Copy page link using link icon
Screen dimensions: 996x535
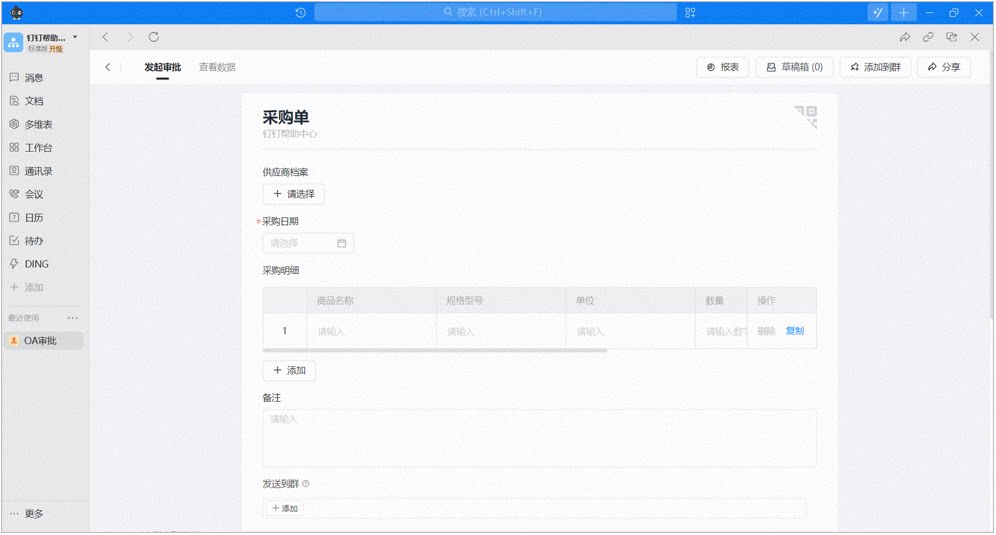928,37
